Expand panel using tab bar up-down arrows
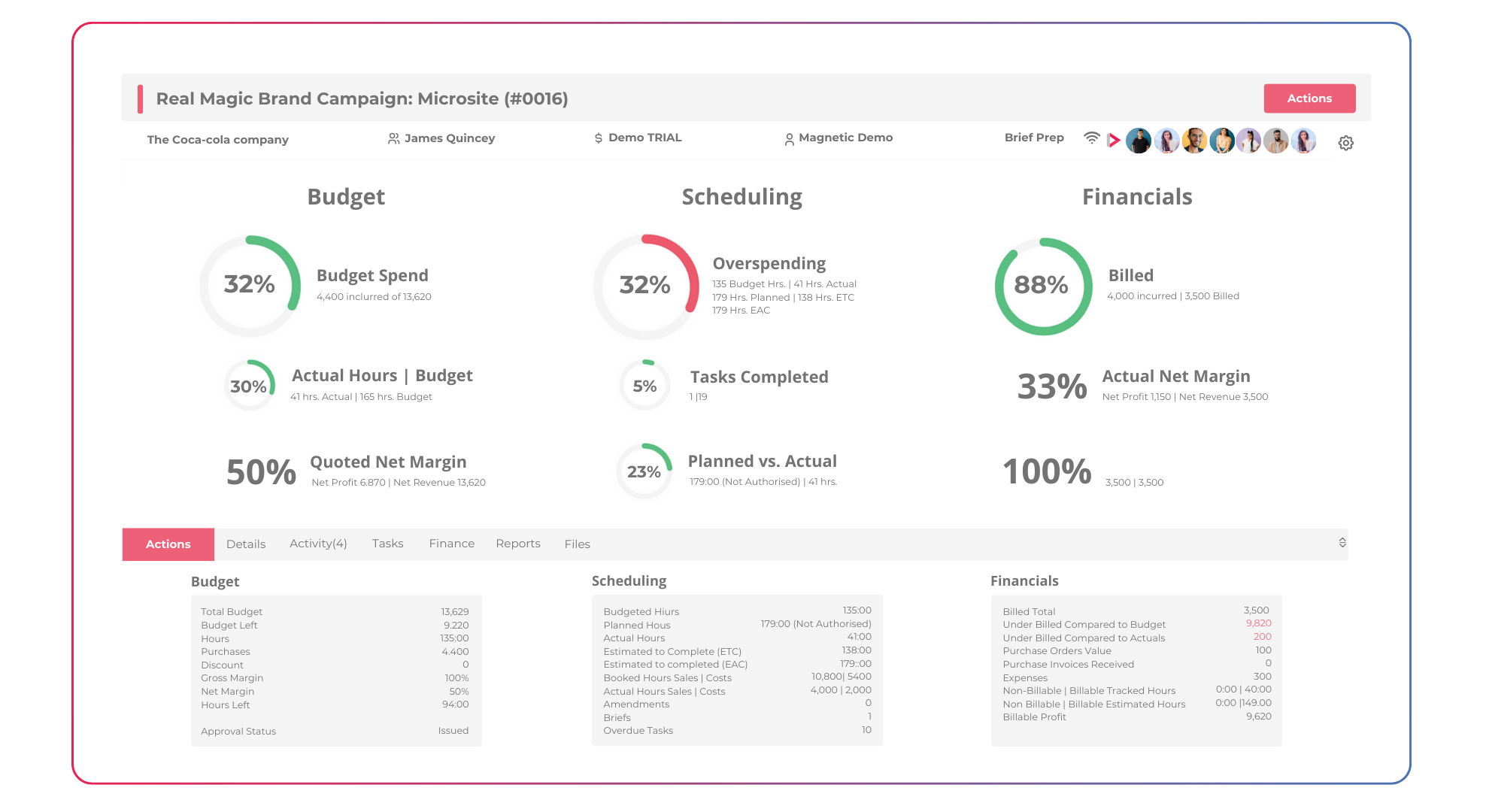Viewport: 1489px width, 812px height. tap(1342, 543)
